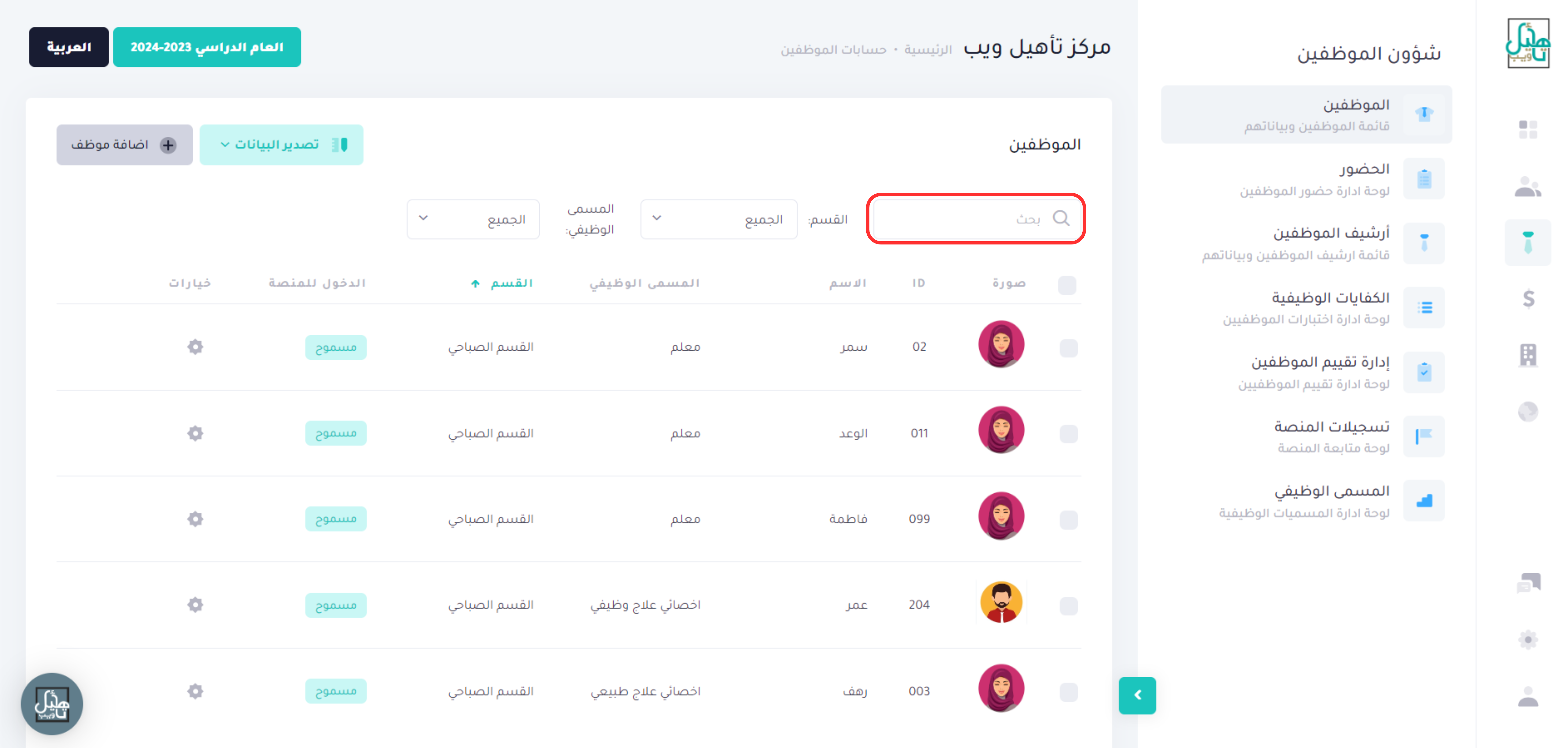Open settings gear for employee سمر

pyautogui.click(x=195, y=347)
